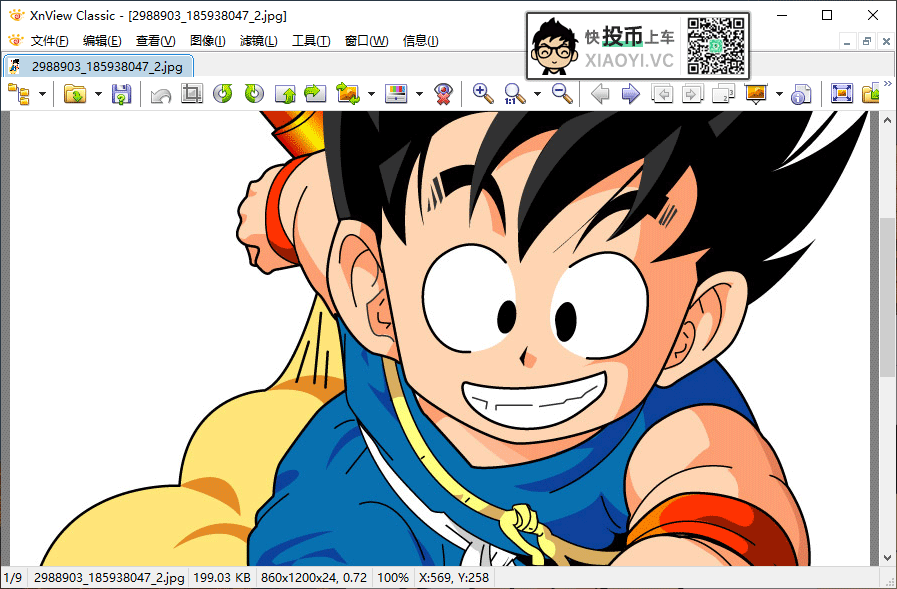Click the Zoom Out magnifier icon
Image resolution: width=897 pixels, height=589 pixels.
pos(562,94)
